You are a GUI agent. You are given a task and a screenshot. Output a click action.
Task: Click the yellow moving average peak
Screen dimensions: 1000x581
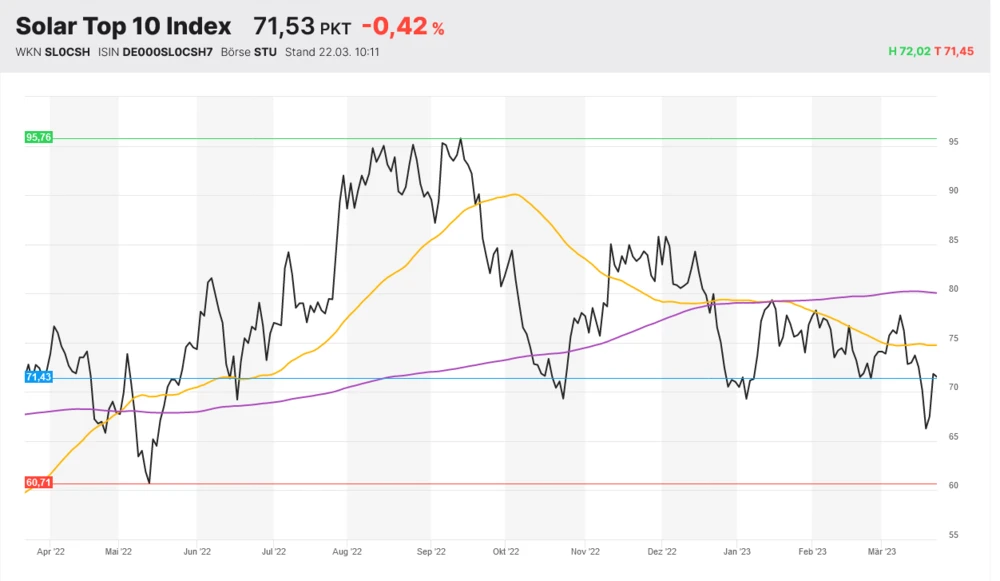(515, 194)
